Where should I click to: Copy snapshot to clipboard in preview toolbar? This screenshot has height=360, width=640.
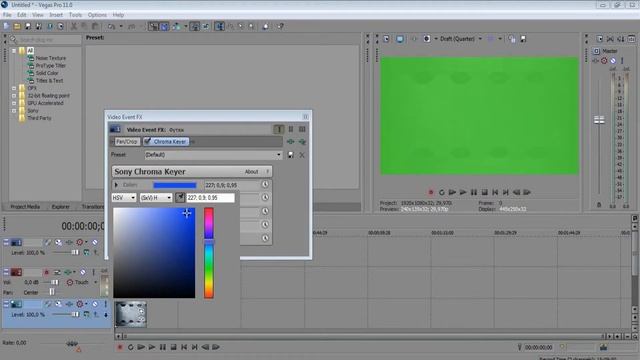click(512, 39)
